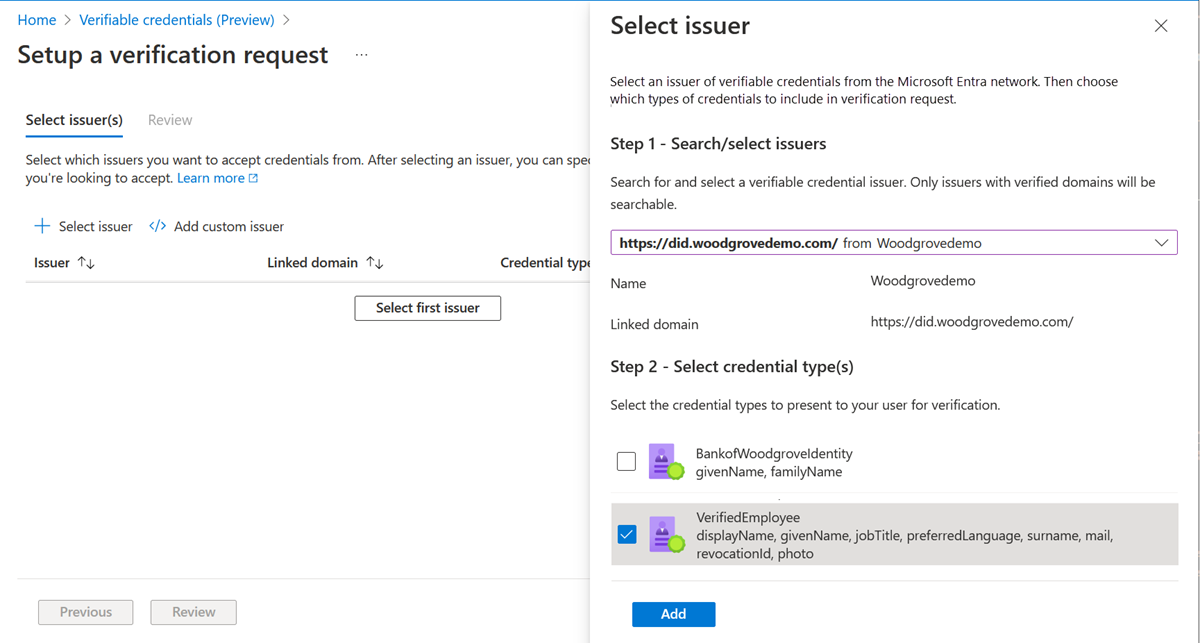Click the Add button
The image size is (1200, 643).
tap(673, 614)
